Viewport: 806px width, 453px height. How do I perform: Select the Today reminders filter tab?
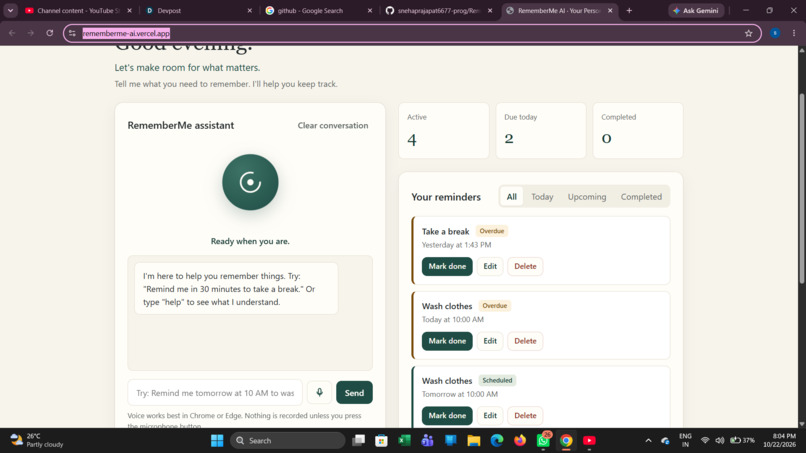pos(542,196)
